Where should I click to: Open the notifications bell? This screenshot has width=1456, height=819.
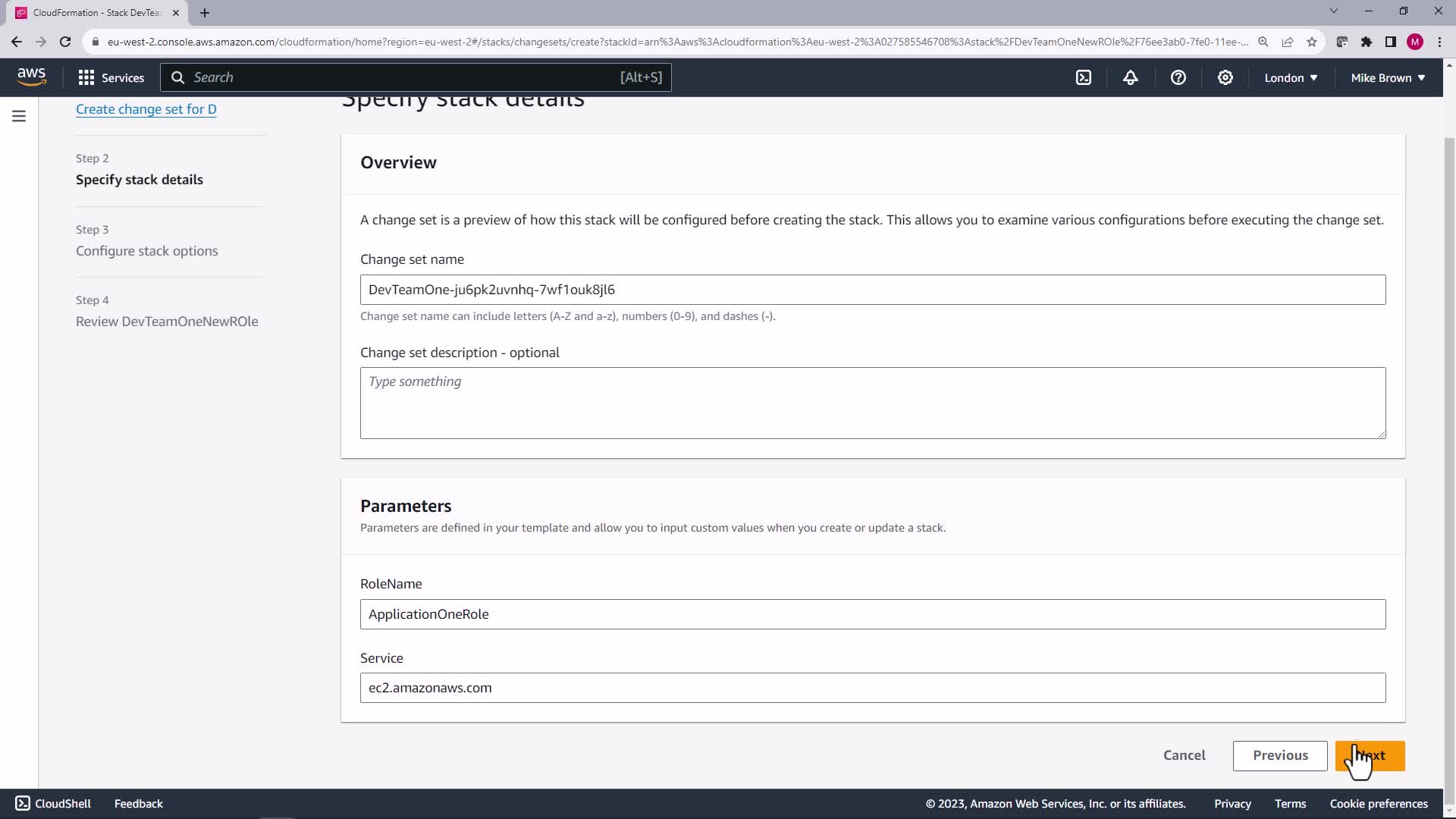(1131, 77)
